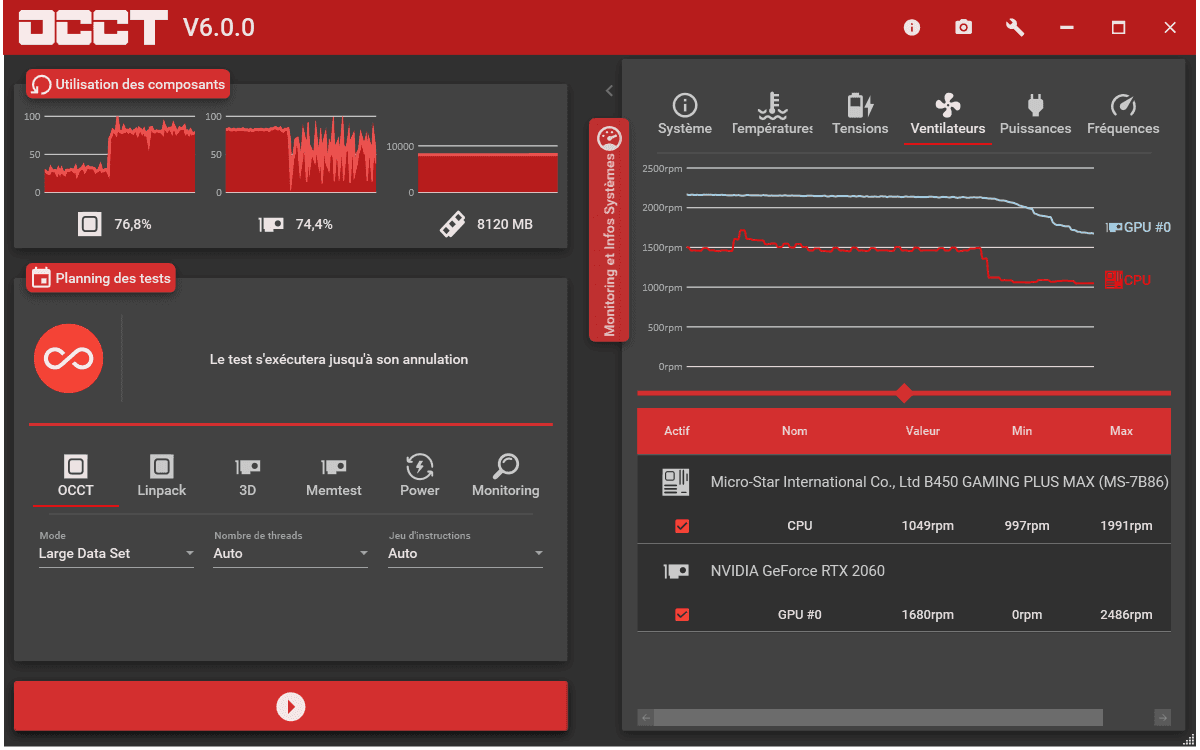This screenshot has width=1200, height=750.
Task: Click the infinite test duration icon
Action: 69,358
